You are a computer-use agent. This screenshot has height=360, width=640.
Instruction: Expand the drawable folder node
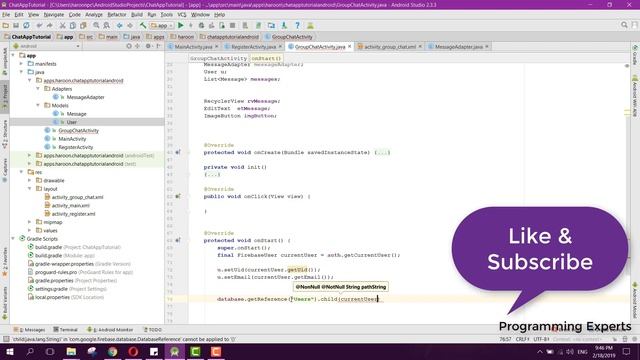click(x=29, y=180)
